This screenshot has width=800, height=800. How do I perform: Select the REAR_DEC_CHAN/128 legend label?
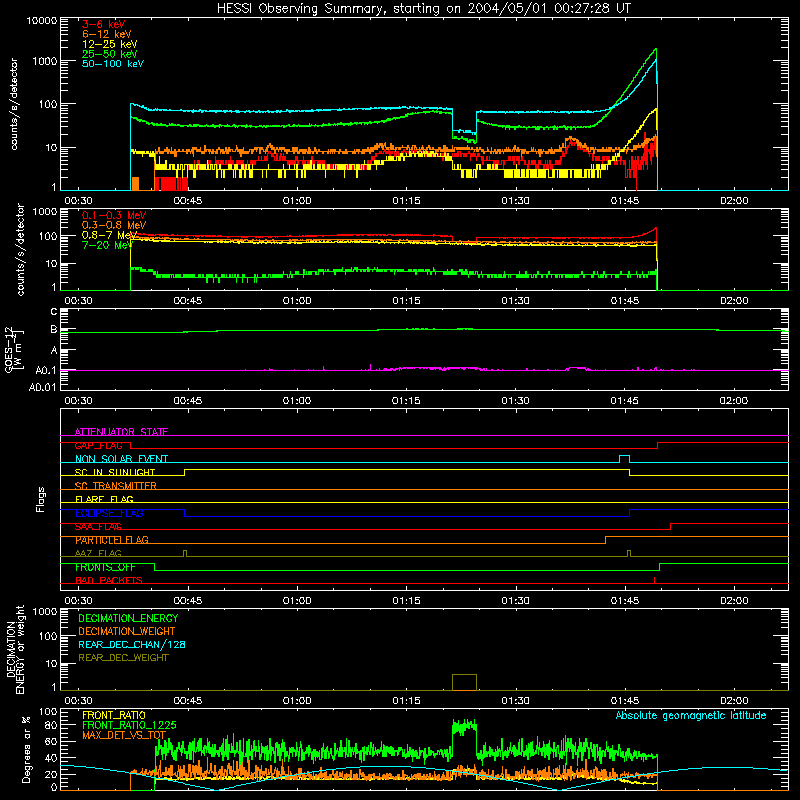(x=132, y=644)
